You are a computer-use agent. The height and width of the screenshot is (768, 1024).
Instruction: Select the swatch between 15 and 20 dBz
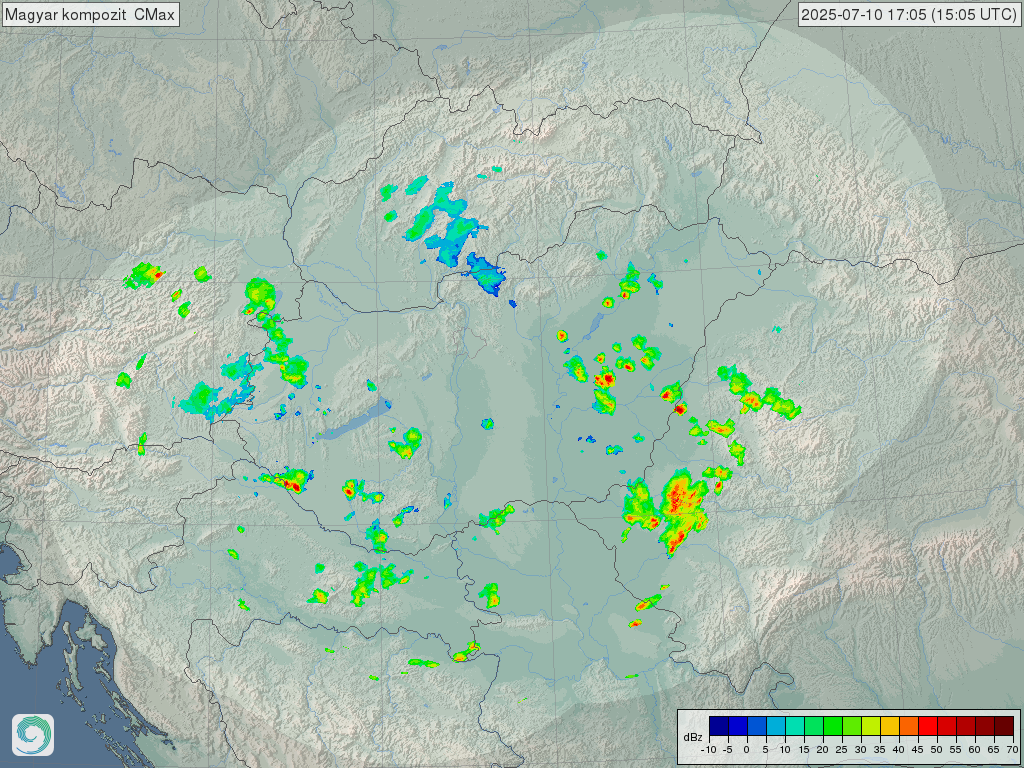[814, 726]
